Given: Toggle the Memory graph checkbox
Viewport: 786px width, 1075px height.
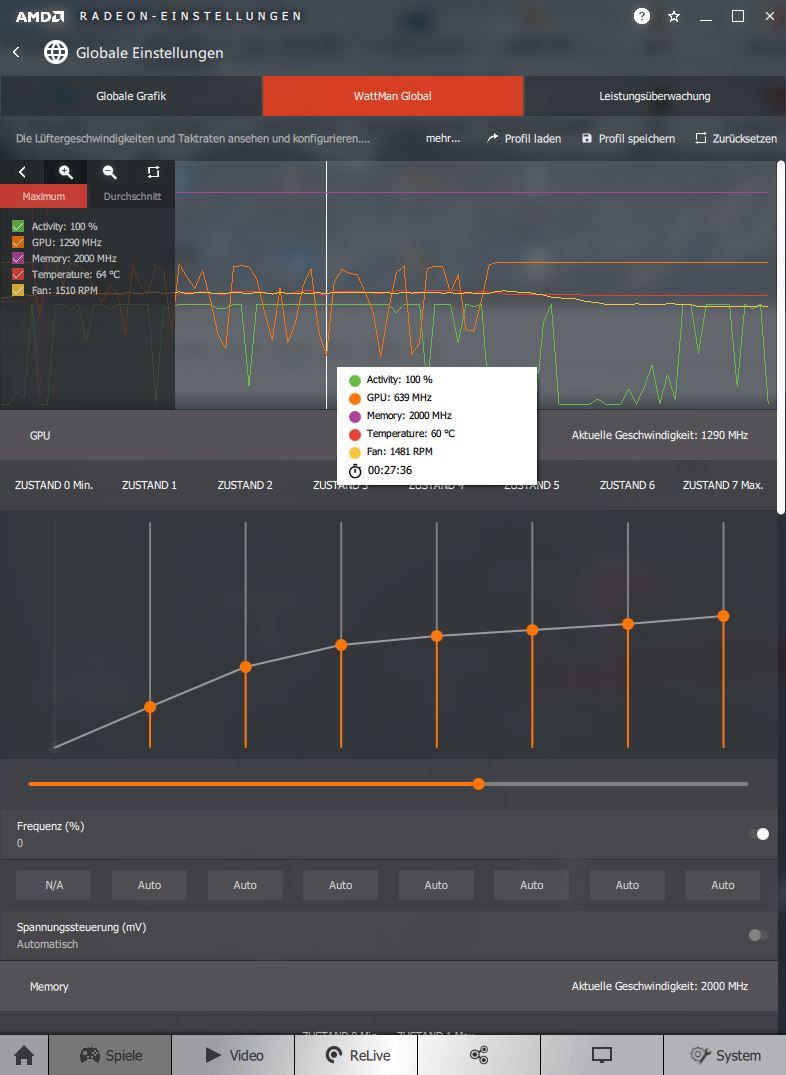Looking at the screenshot, I should [18, 258].
